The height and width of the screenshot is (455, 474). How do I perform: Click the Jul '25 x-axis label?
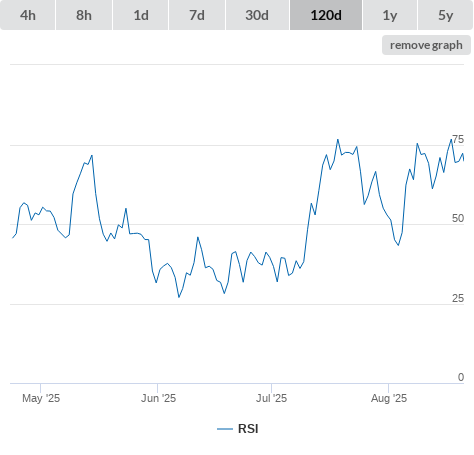[271, 398]
